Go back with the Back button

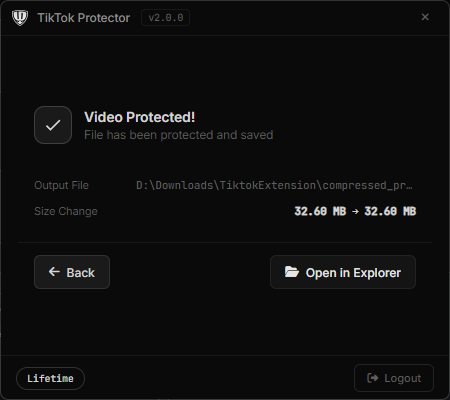72,272
